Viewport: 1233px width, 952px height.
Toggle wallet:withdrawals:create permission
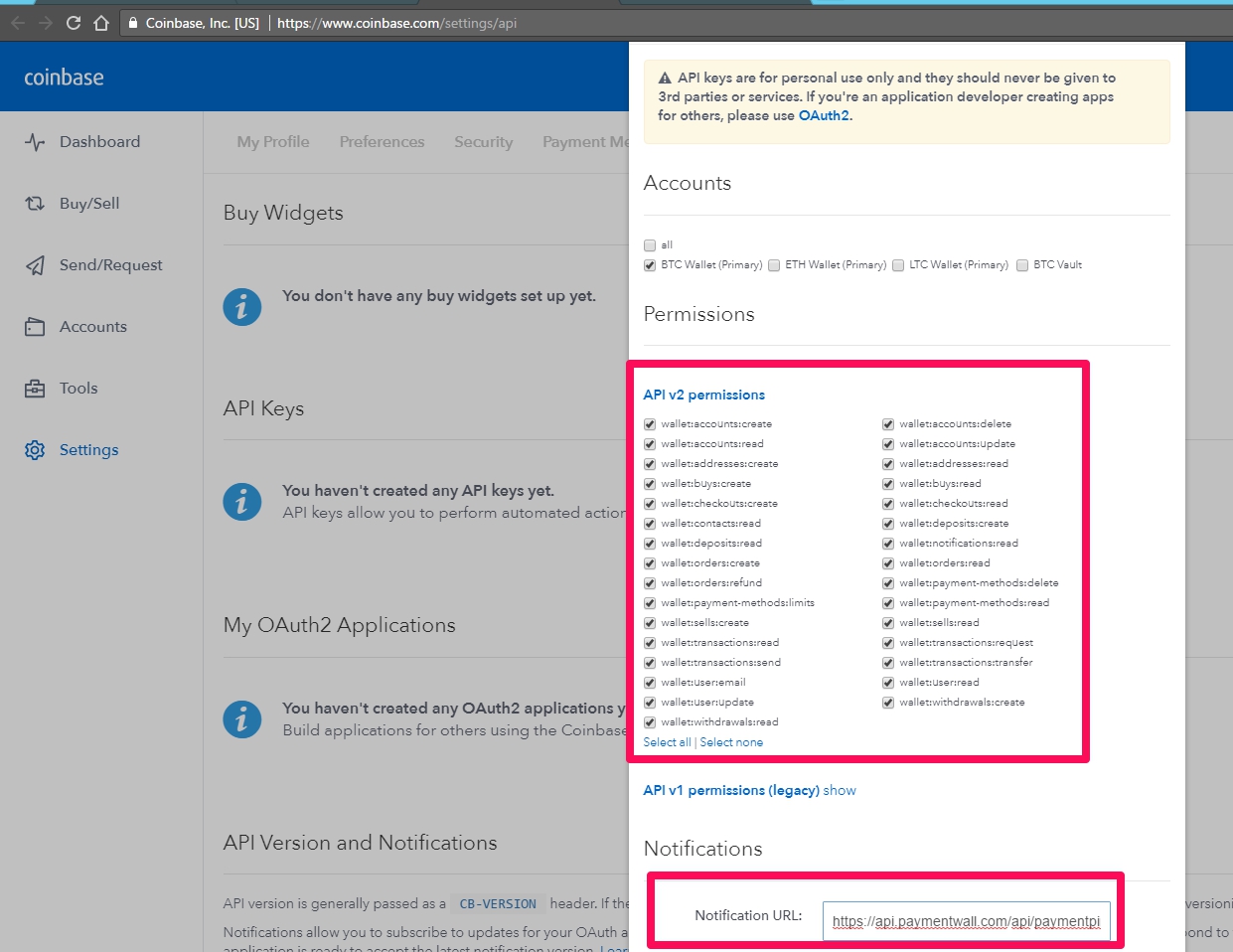coord(888,703)
